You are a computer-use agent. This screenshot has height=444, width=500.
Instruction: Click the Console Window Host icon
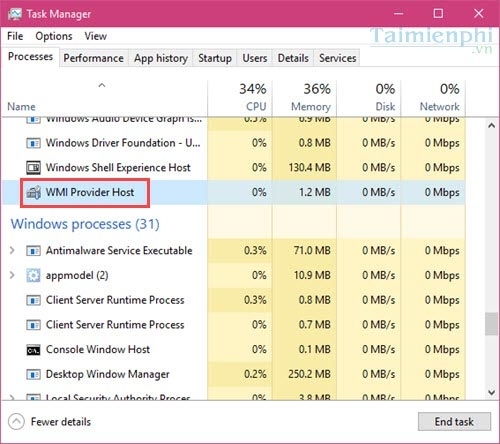tap(33, 350)
